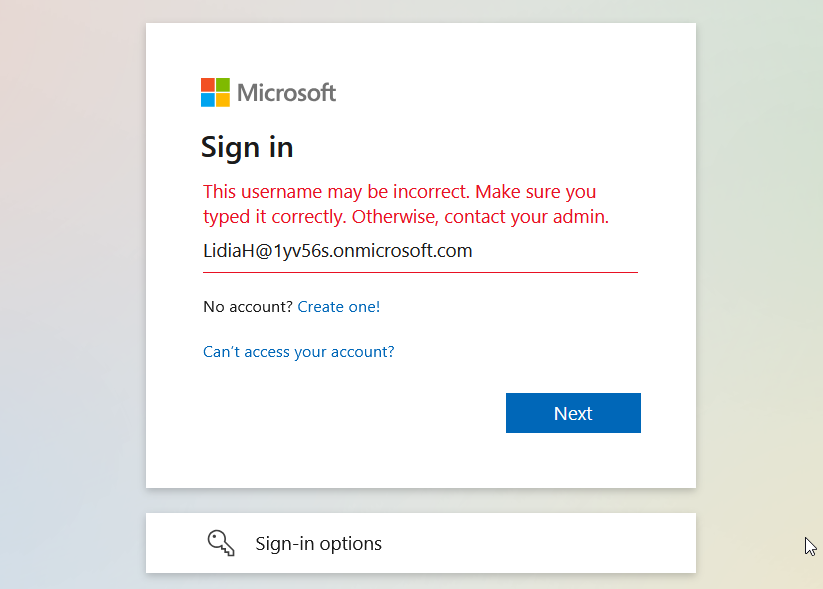
Task: Click the Microsoft four-square logo
Action: click(x=215, y=92)
